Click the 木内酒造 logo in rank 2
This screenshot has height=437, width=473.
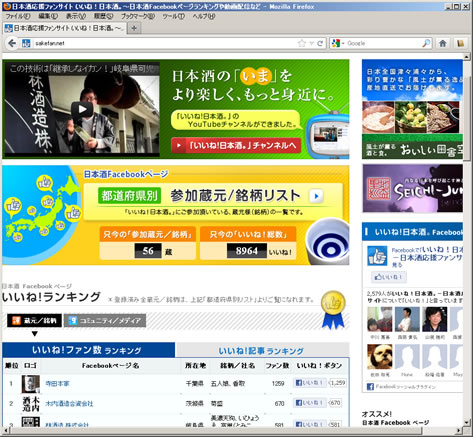coord(31,404)
